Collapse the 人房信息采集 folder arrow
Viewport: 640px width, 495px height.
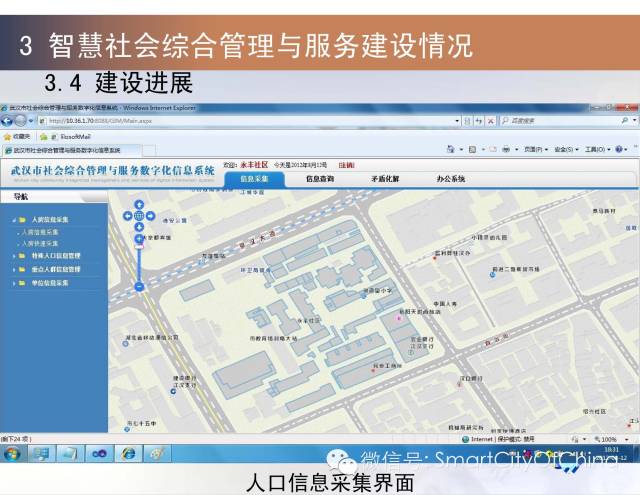tap(14, 220)
